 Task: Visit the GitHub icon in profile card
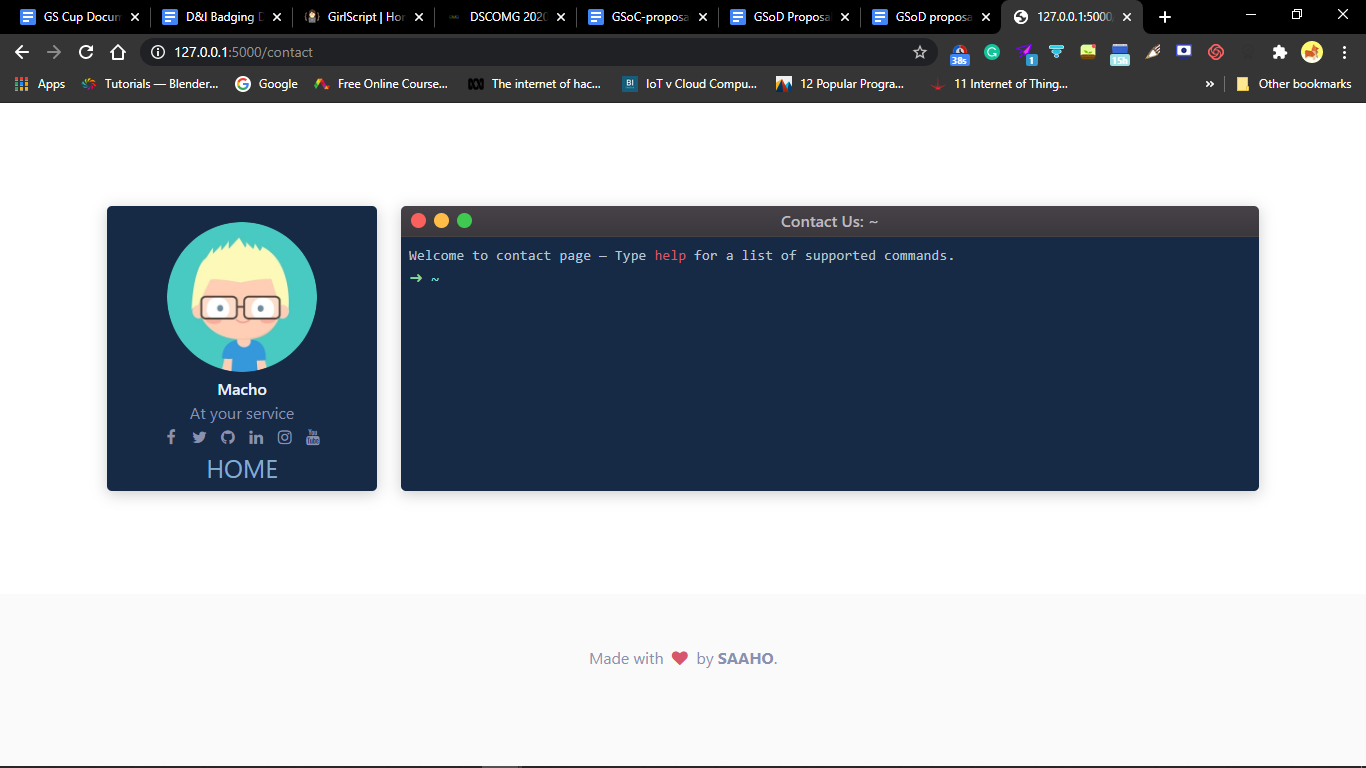(x=228, y=437)
